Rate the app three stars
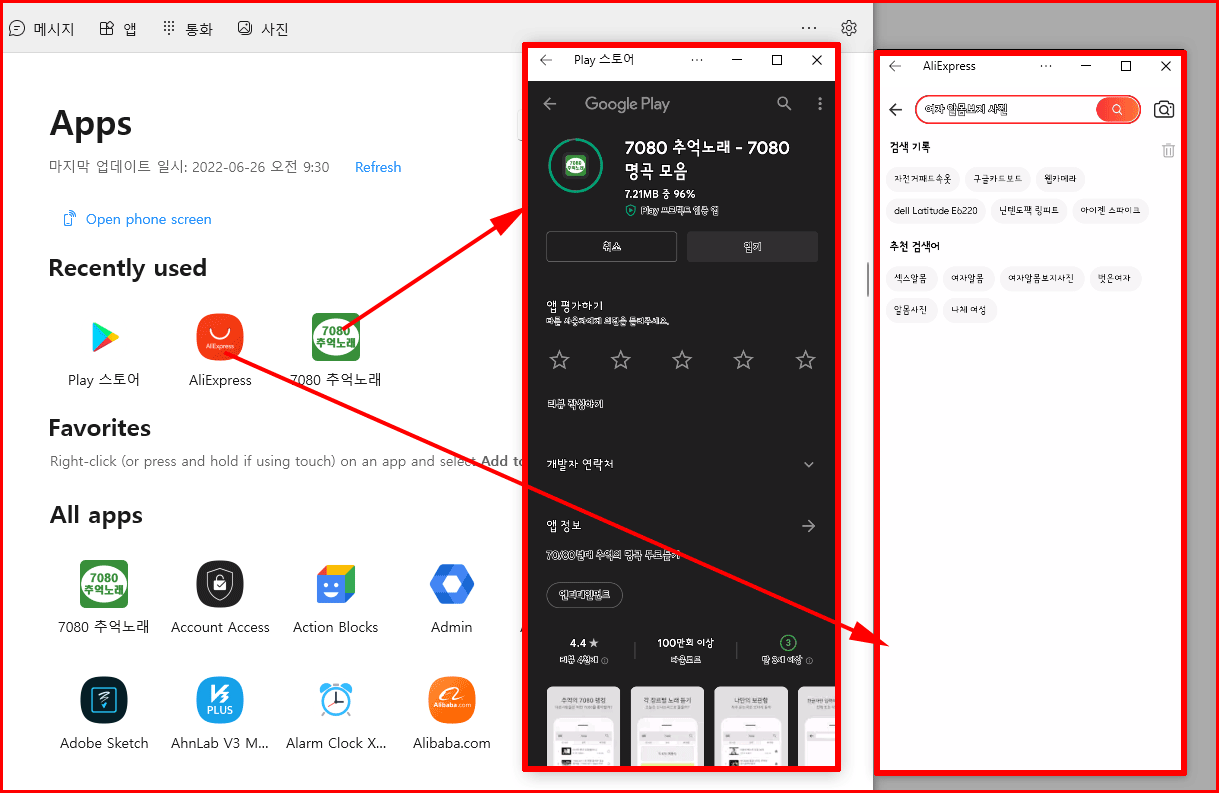 [x=682, y=360]
